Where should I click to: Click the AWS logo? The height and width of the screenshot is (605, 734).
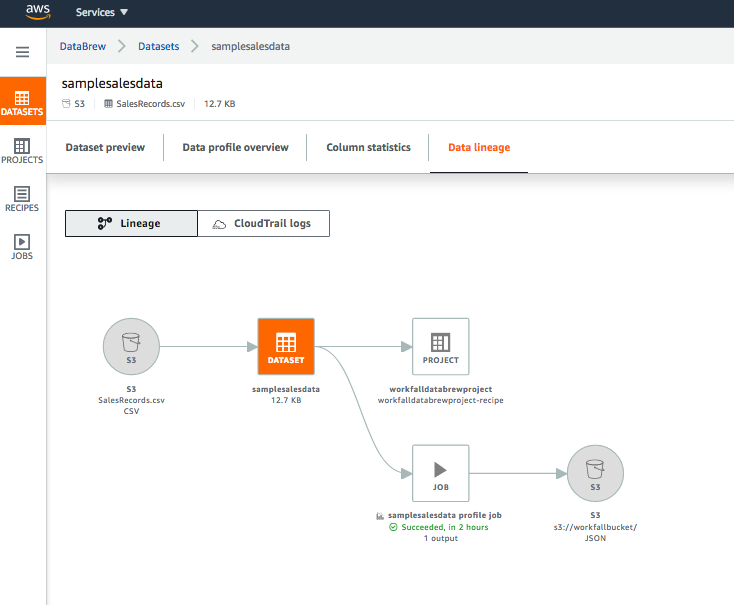point(38,12)
